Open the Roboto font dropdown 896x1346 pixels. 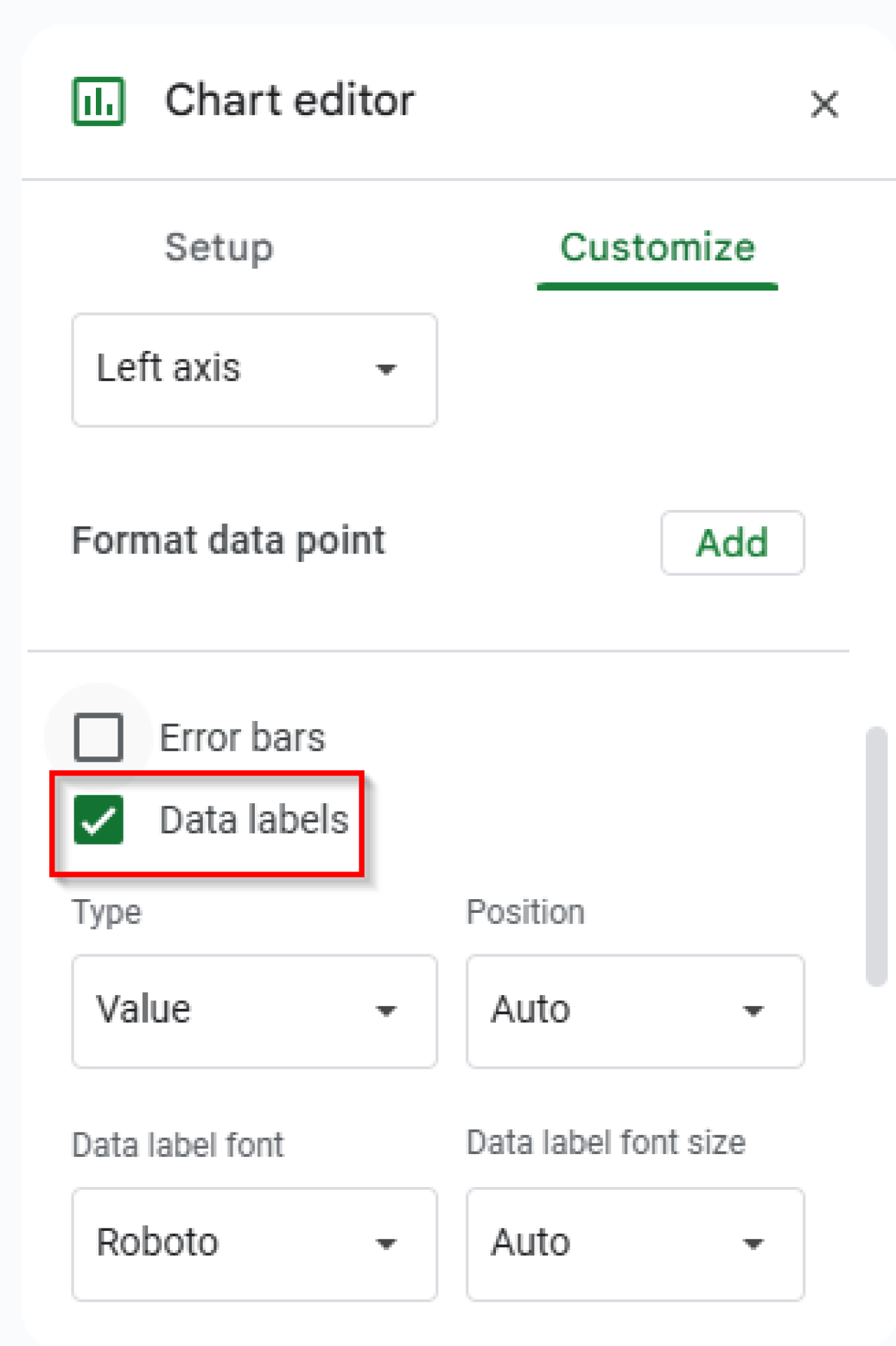[x=254, y=1243]
